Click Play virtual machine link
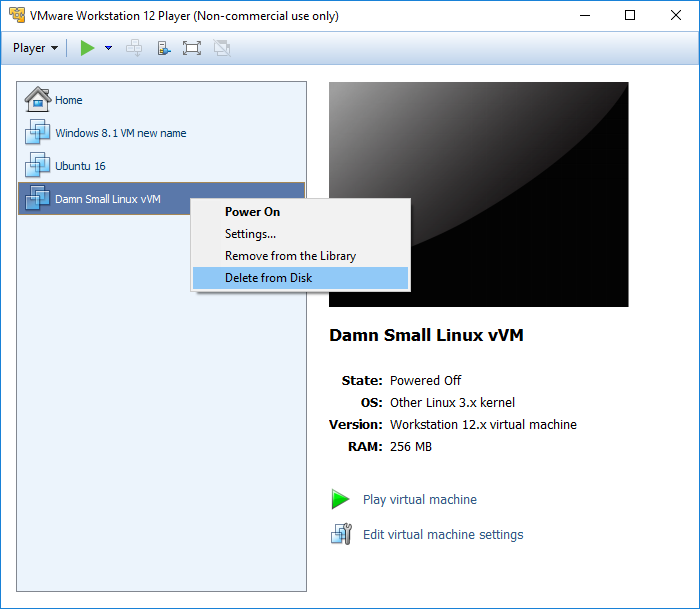The image size is (700, 609). (x=420, y=499)
